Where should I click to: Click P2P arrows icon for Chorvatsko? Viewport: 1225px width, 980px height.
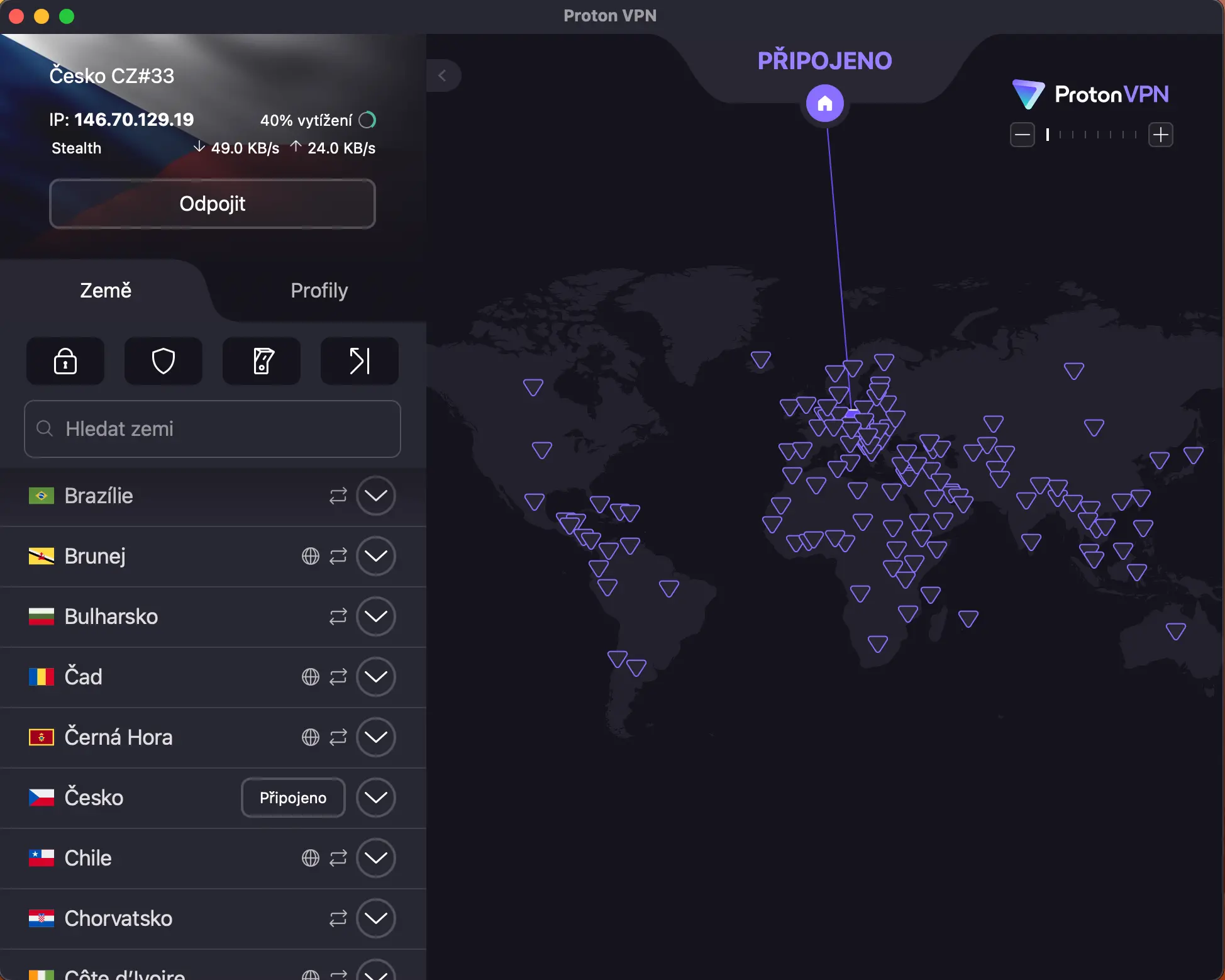tap(338, 918)
